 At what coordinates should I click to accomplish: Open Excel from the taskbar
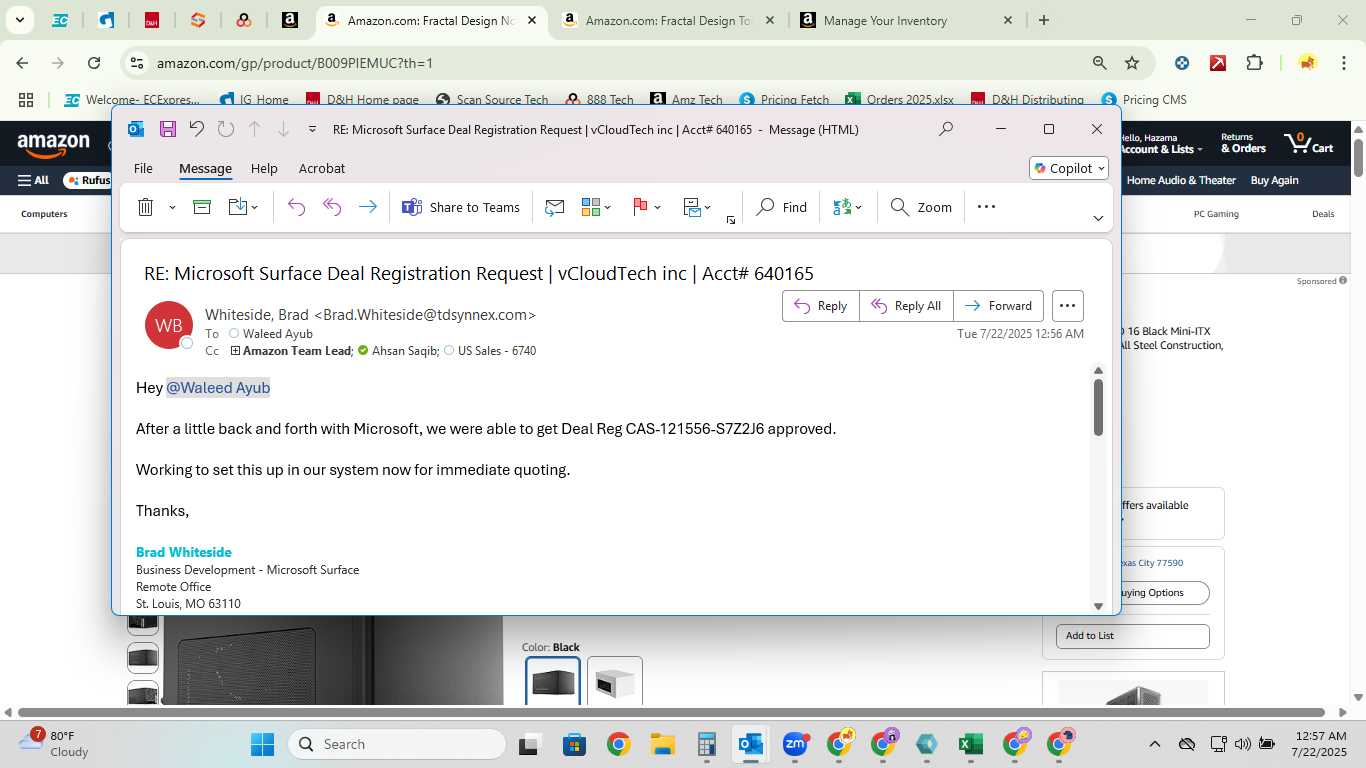pyautogui.click(x=970, y=744)
